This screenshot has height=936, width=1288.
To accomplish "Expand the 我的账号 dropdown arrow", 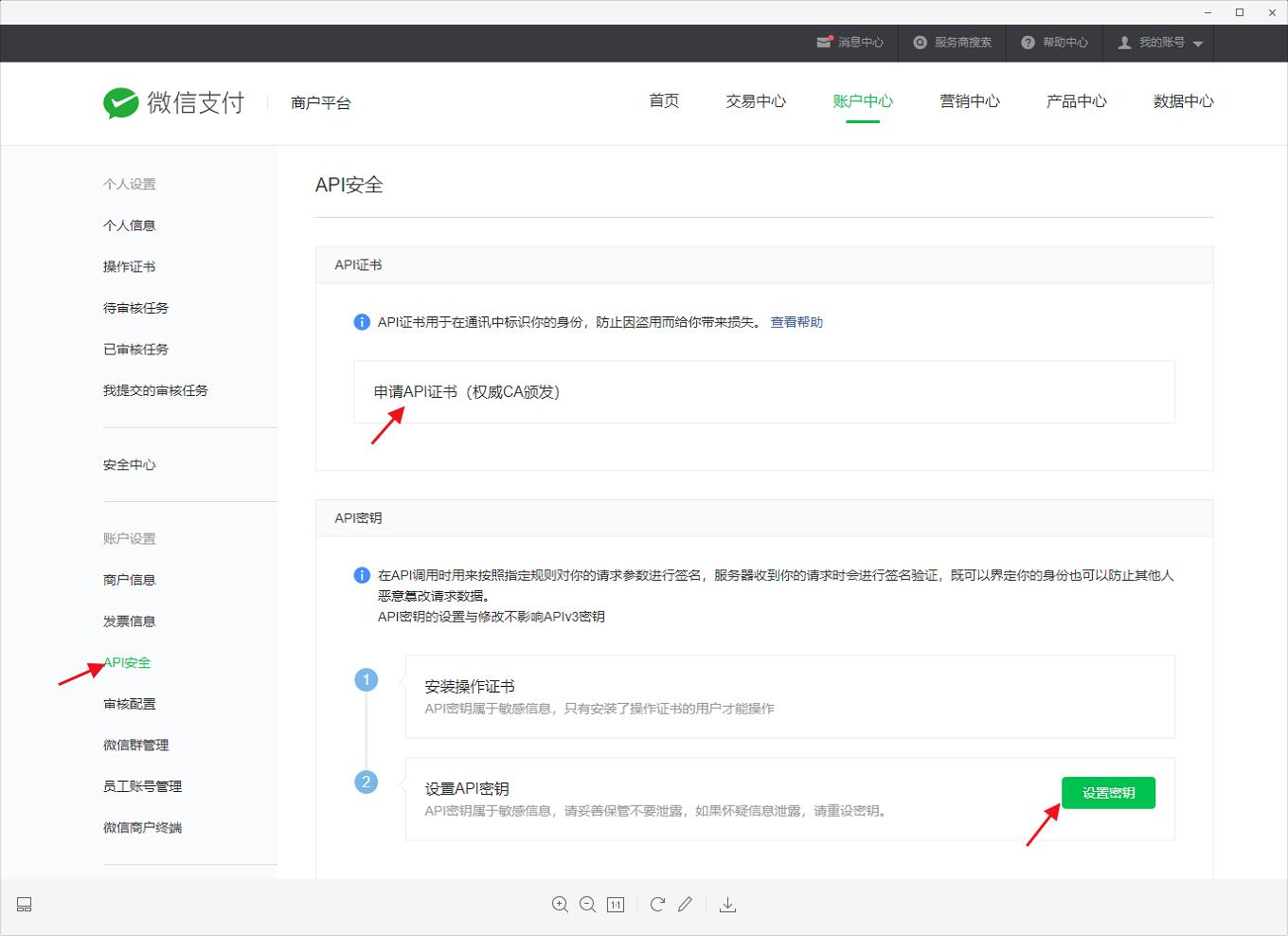I will [x=1198, y=44].
